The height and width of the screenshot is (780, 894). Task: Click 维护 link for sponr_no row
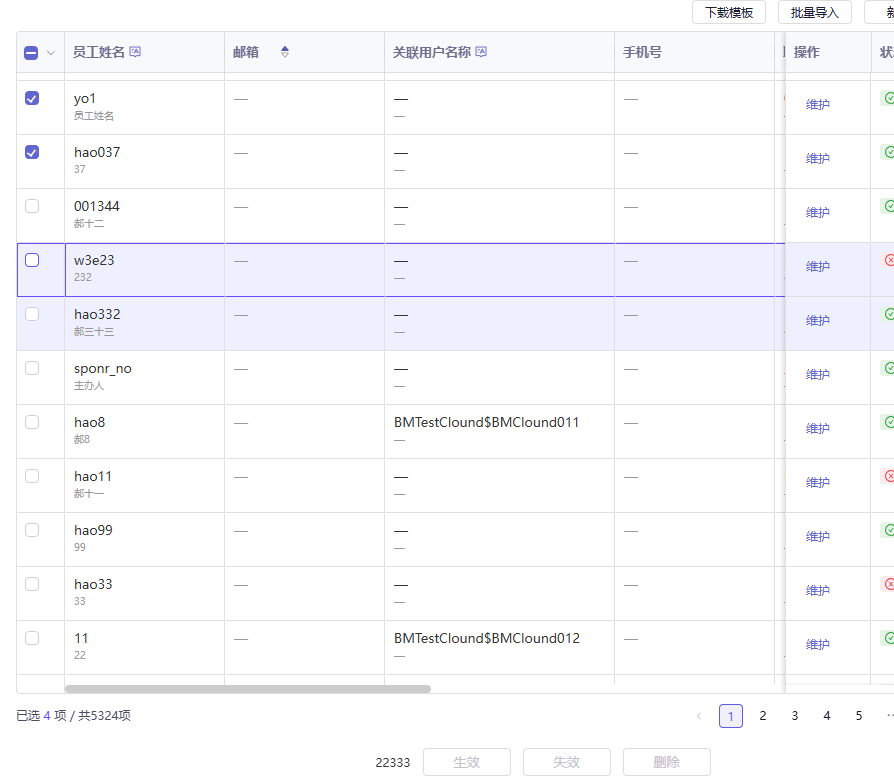click(818, 375)
